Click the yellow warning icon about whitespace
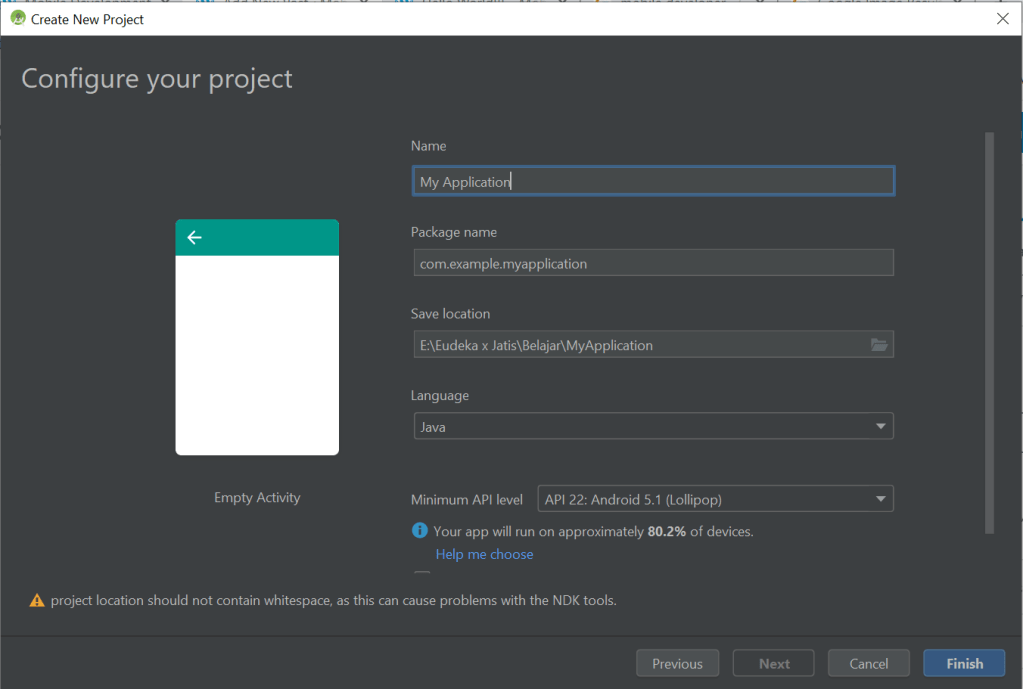The image size is (1023, 689). pos(37,601)
